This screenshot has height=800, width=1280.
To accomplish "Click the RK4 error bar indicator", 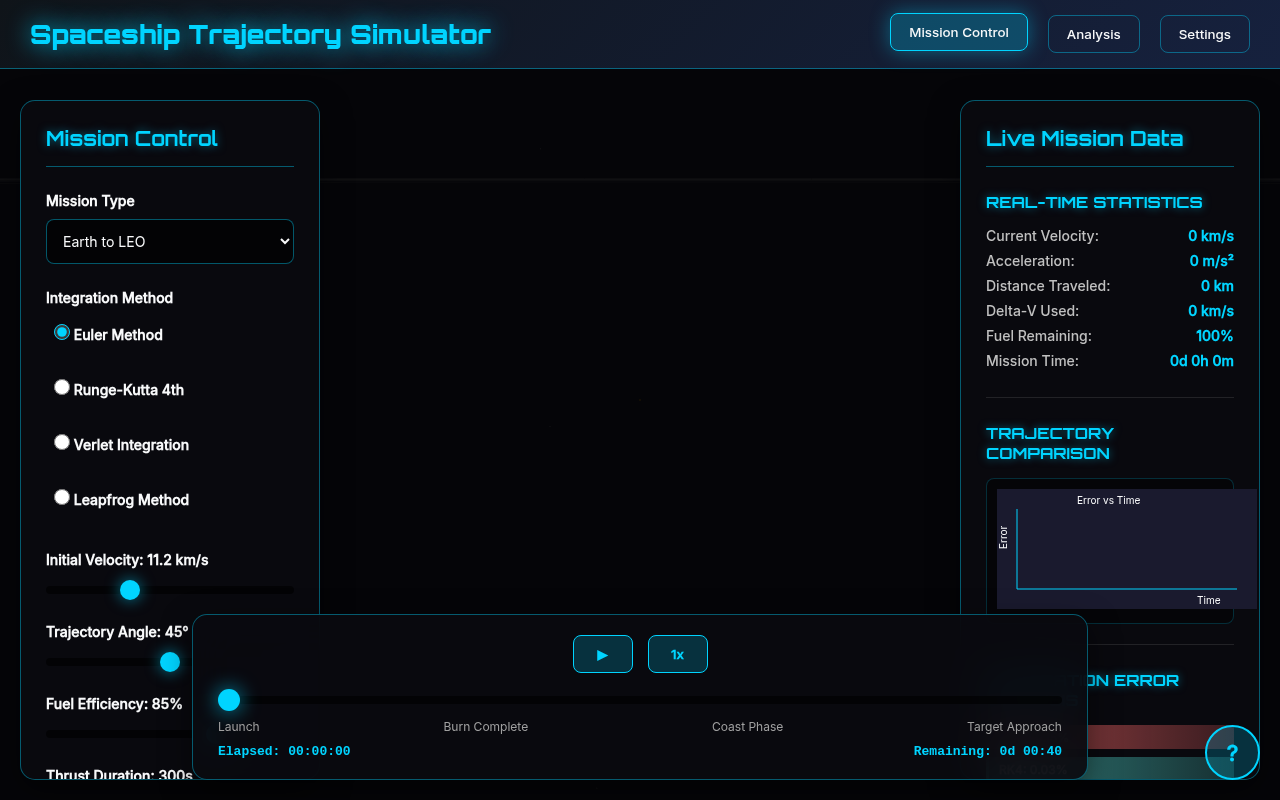I will [1150, 770].
